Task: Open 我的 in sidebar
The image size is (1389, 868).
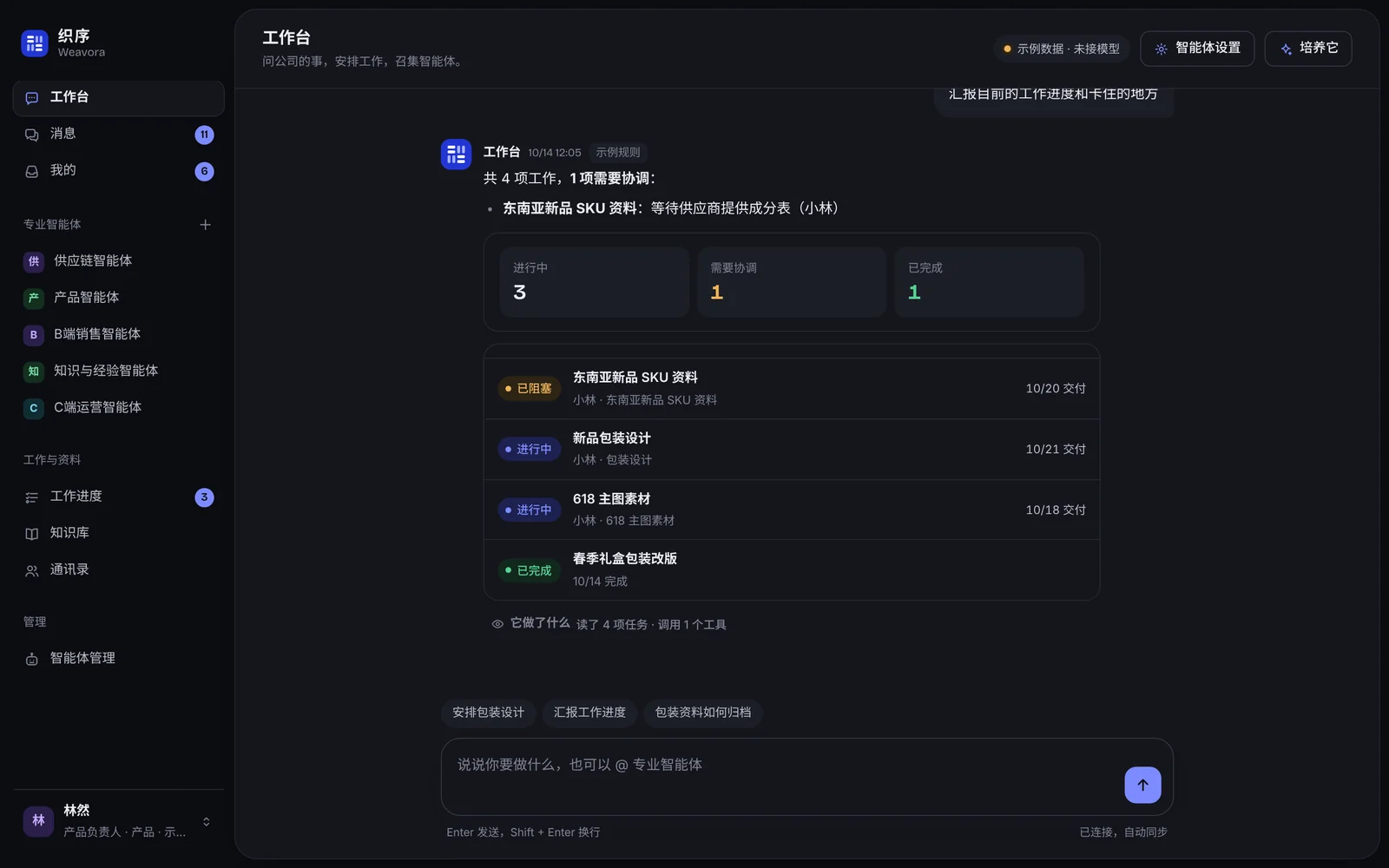Action: (x=118, y=171)
